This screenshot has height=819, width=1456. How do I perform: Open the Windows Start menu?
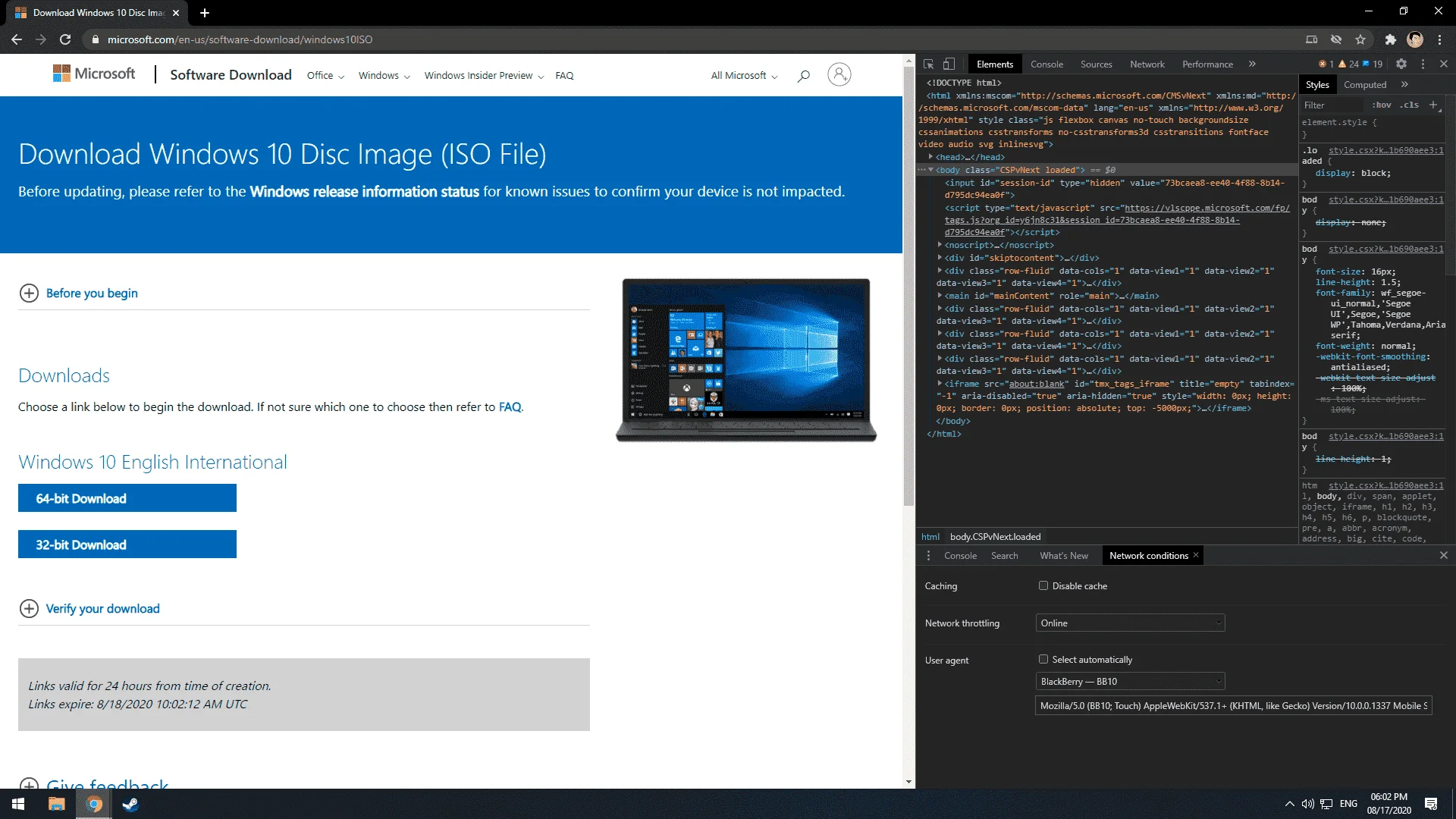tap(18, 804)
